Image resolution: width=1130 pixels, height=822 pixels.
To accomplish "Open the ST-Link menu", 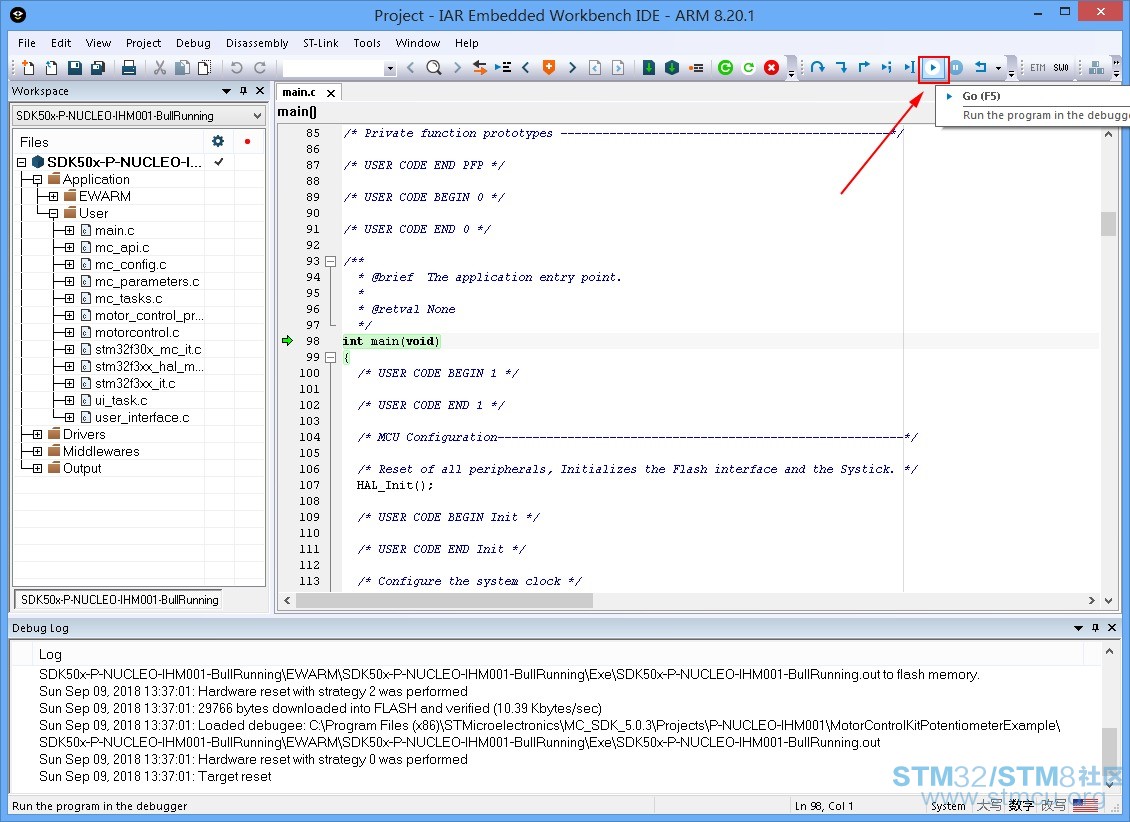I will tap(320, 43).
